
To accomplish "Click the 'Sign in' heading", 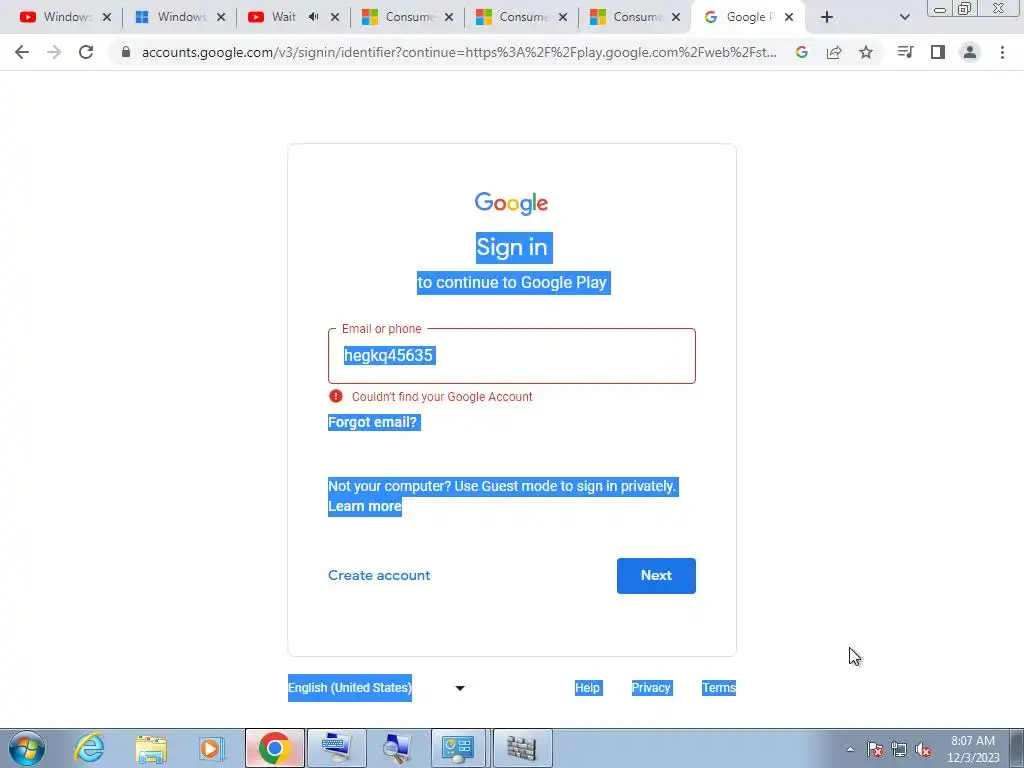I will pos(514,248).
